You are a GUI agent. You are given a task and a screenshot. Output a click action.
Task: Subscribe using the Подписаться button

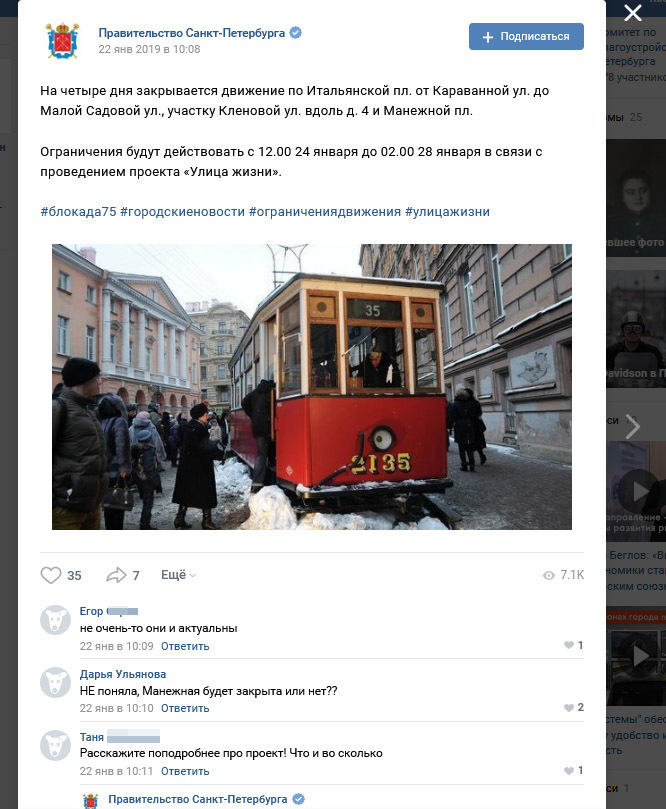tap(526, 37)
